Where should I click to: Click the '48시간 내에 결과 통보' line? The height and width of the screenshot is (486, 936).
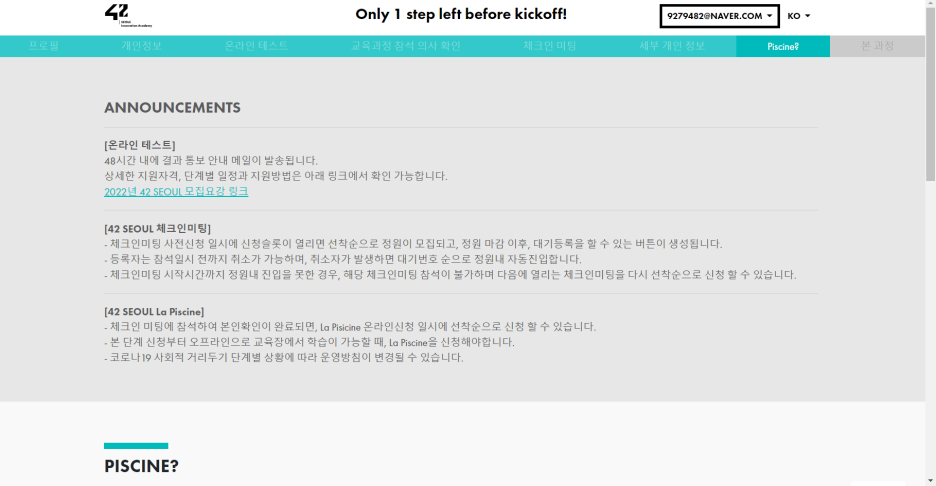point(211,161)
